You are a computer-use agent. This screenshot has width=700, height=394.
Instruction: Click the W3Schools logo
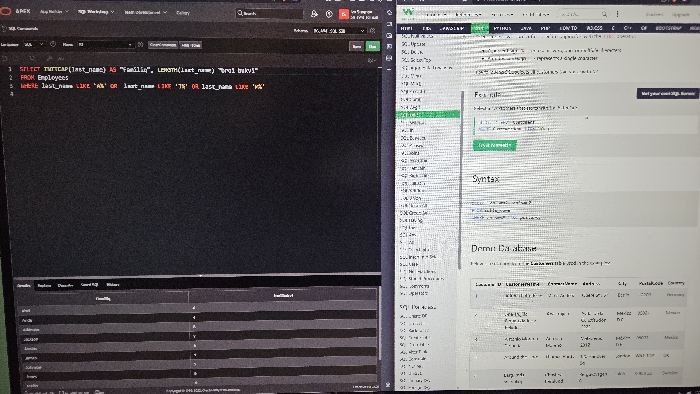[408, 13]
